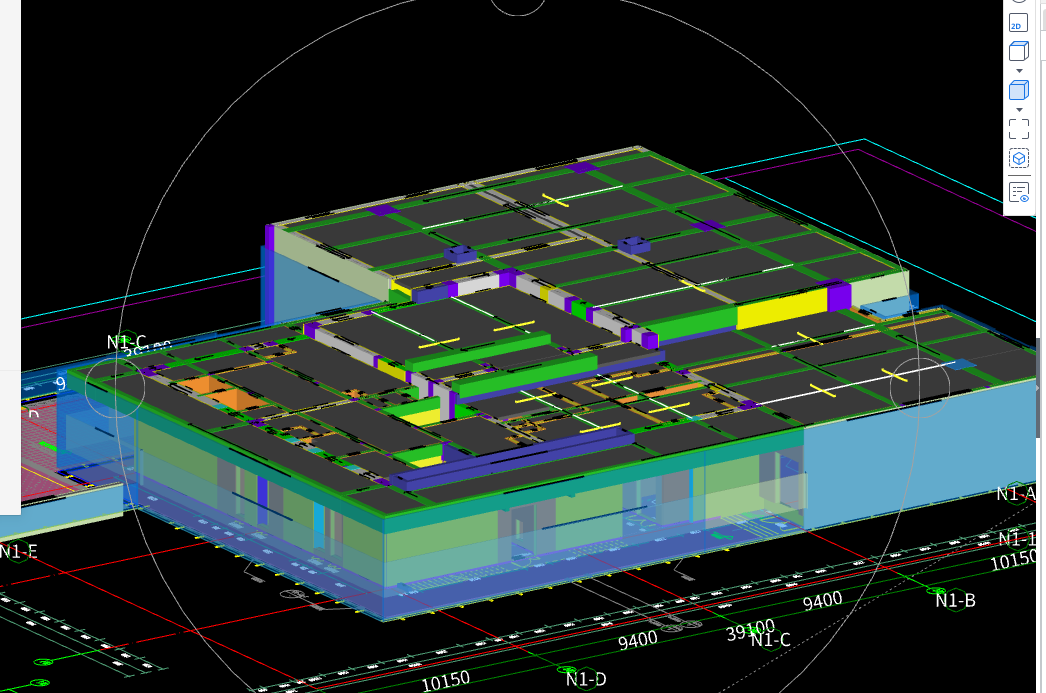Open the wireframe cube view-angle tool
Viewport: 1046px width, 693px height.
click(x=1019, y=51)
